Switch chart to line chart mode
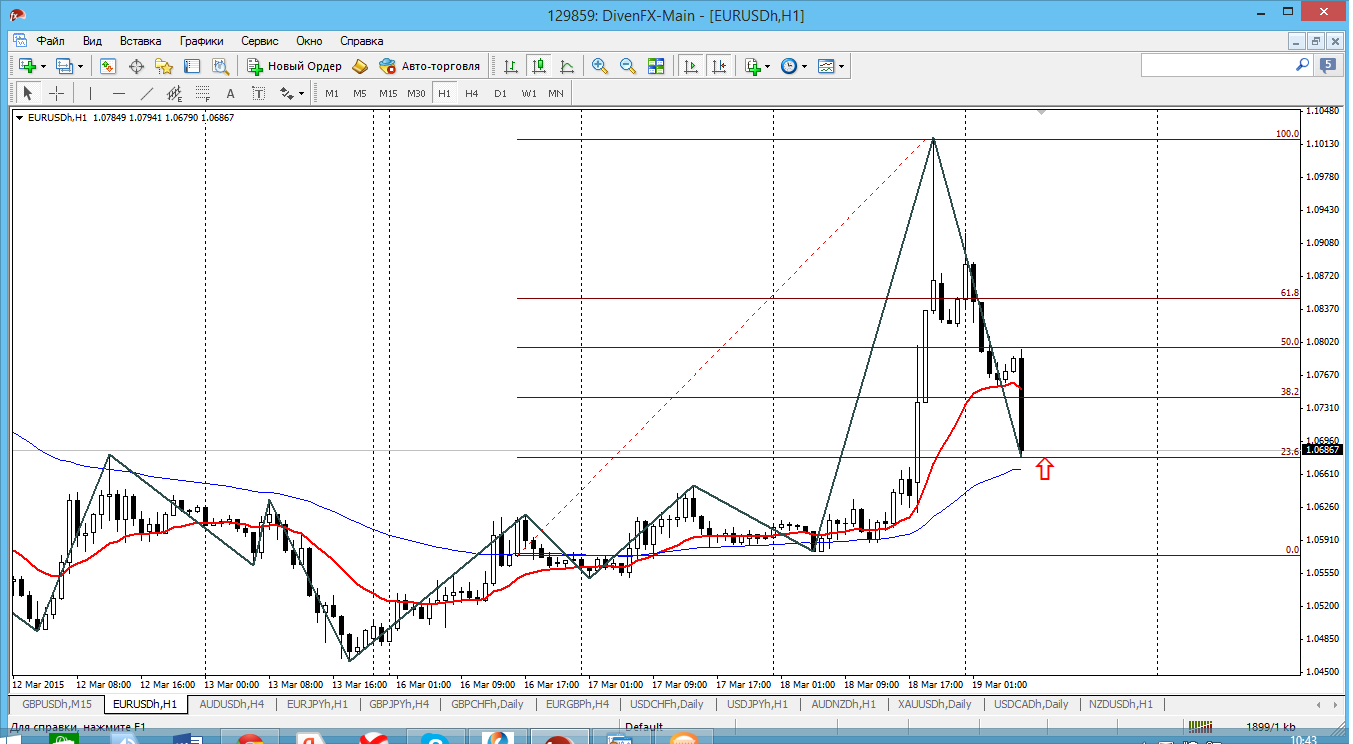Viewport: 1353px width, 744px height. (x=567, y=66)
